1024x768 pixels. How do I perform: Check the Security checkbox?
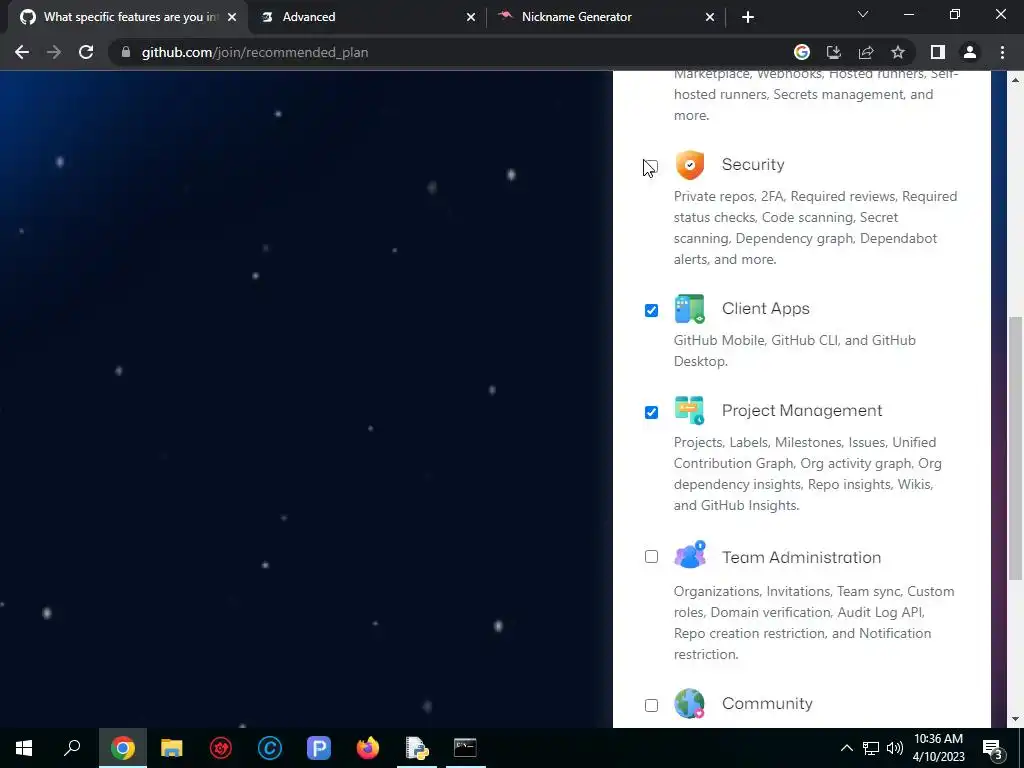651,167
